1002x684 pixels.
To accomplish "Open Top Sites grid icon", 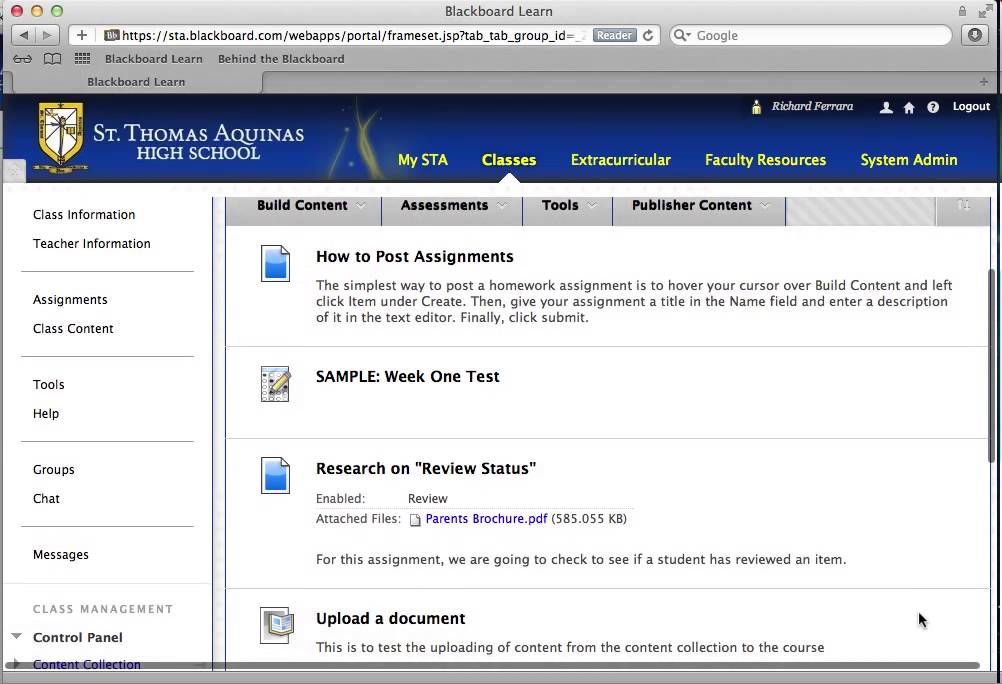I will pyautogui.click(x=82, y=59).
